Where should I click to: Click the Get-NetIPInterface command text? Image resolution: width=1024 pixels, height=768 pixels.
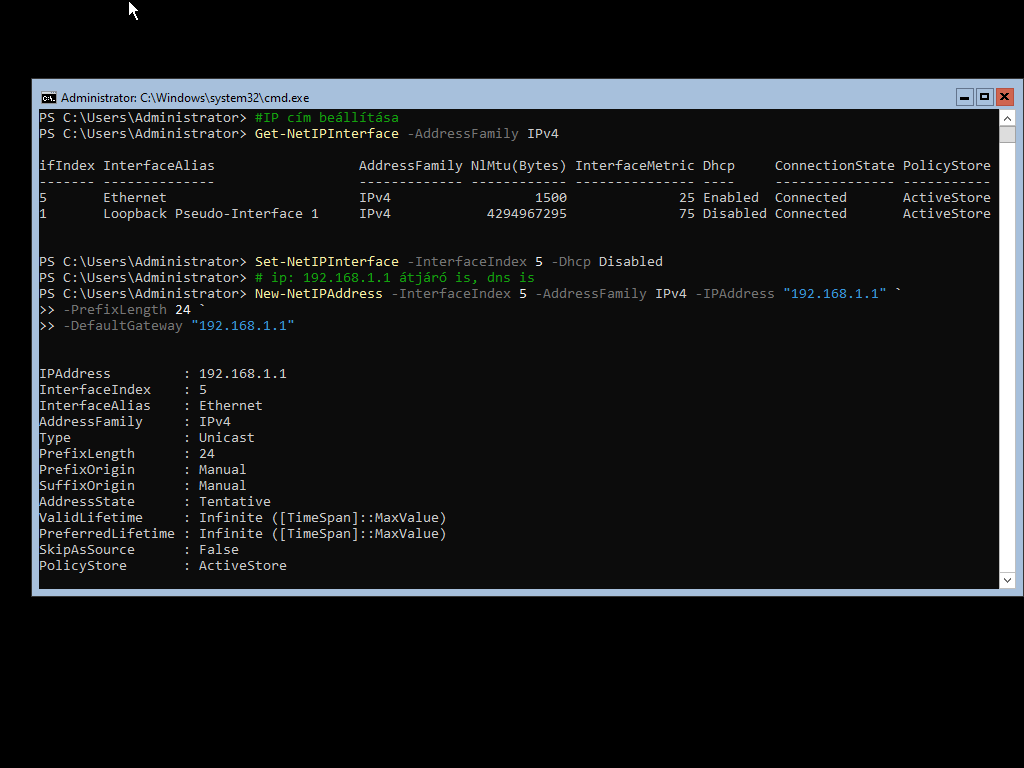(x=326, y=134)
